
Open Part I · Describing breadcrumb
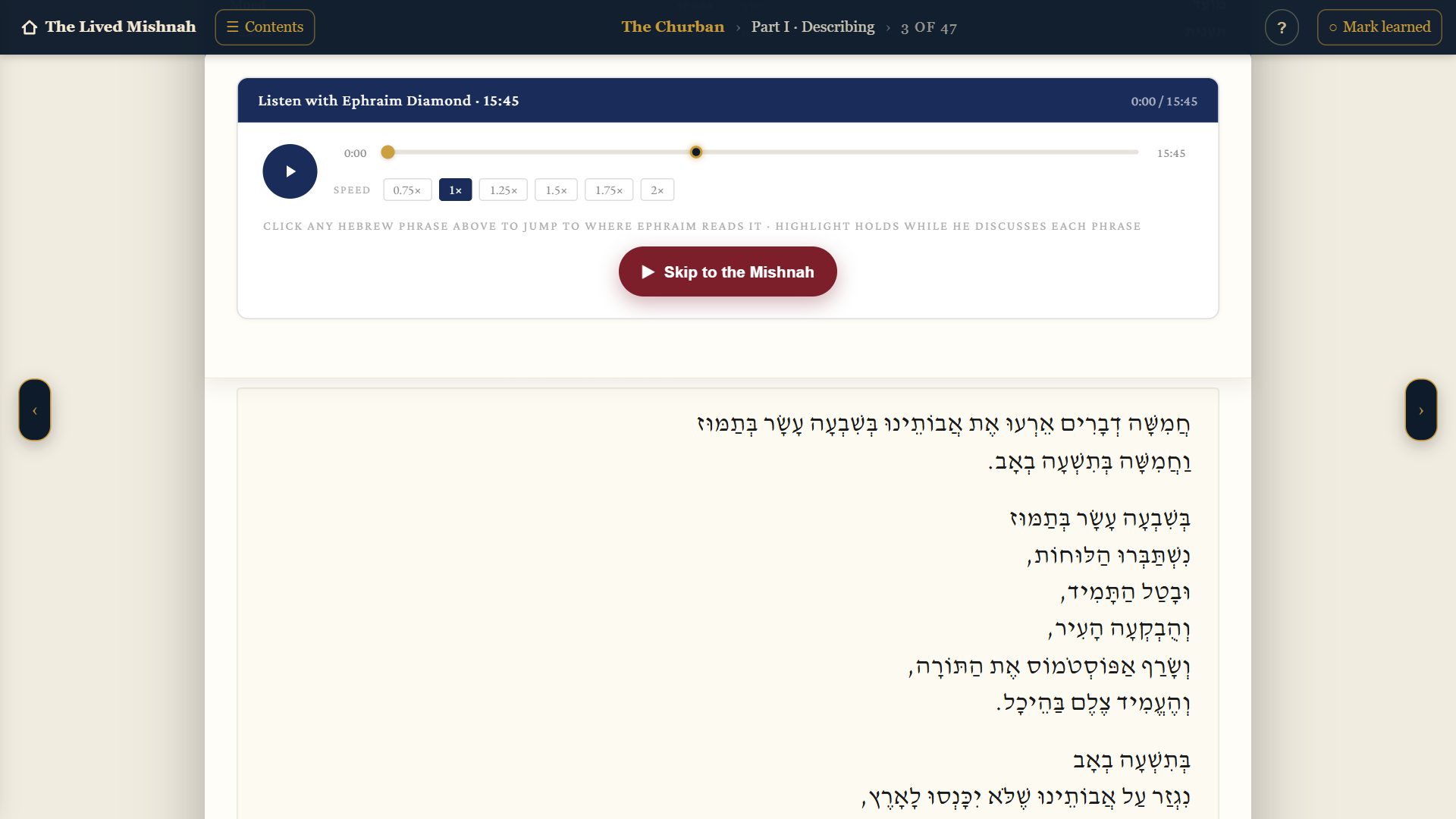pyautogui.click(x=812, y=27)
